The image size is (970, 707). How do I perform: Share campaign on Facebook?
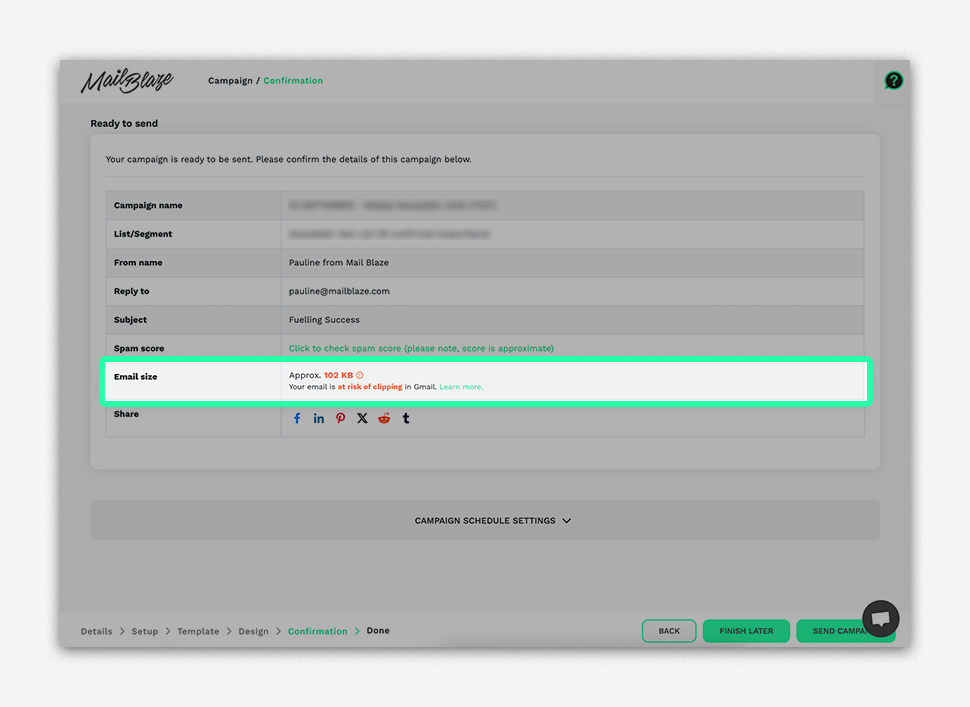[x=297, y=419]
